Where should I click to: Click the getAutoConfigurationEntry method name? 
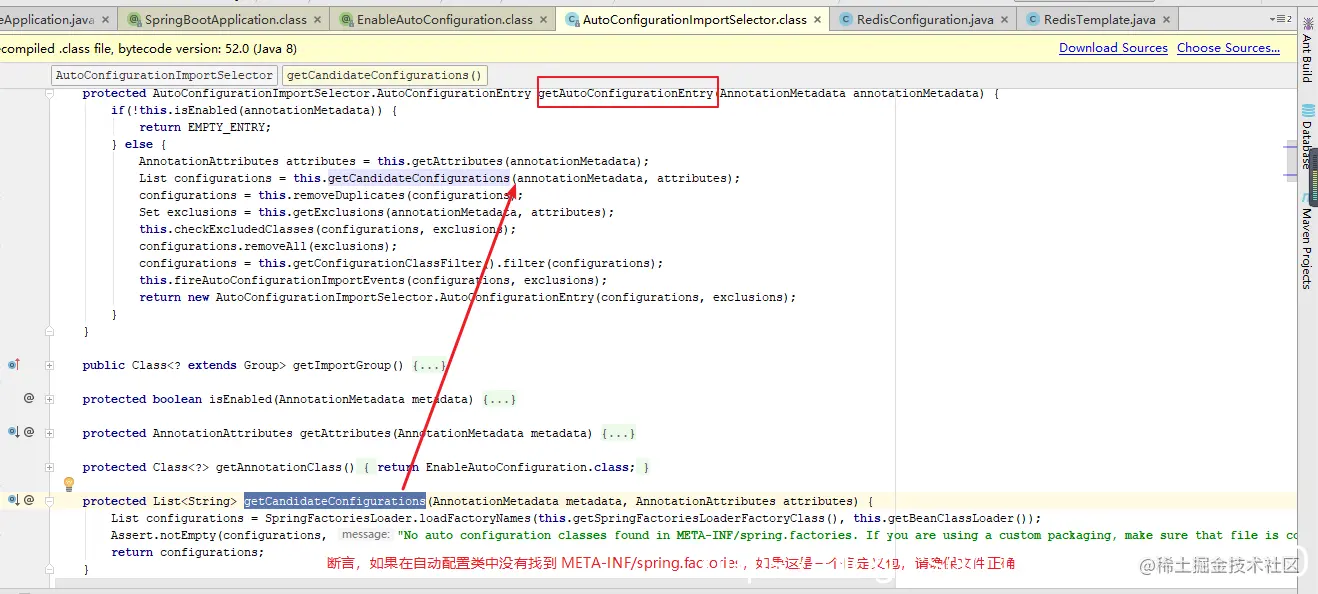click(626, 93)
